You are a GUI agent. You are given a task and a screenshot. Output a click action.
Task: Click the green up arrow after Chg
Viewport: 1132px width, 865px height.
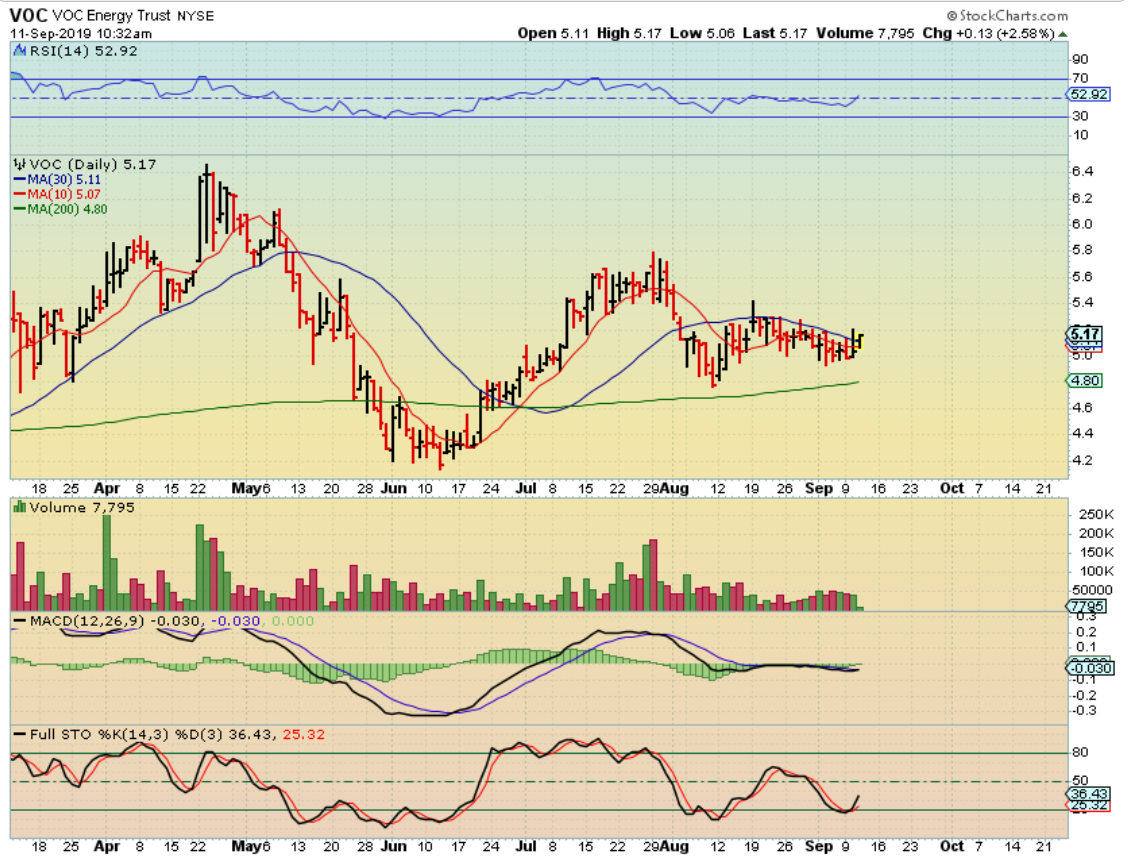[x=1064, y=33]
